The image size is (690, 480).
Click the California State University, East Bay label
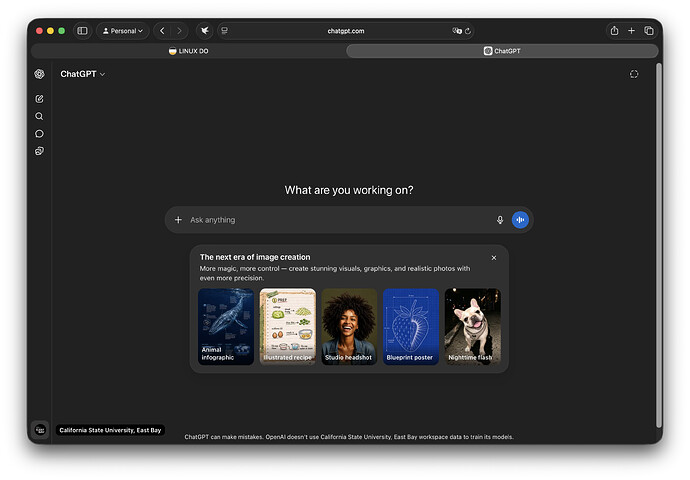[110, 430]
